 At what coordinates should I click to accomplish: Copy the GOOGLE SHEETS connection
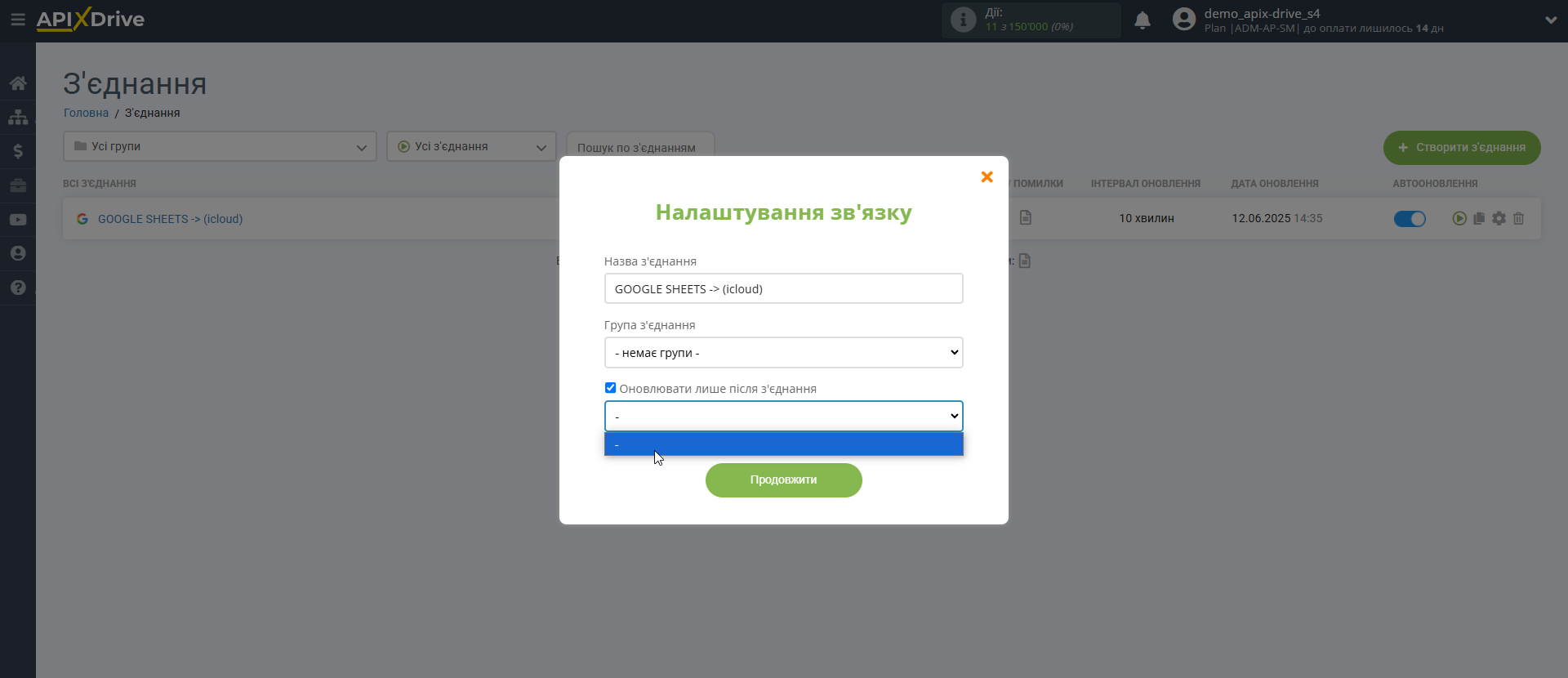click(x=1479, y=218)
